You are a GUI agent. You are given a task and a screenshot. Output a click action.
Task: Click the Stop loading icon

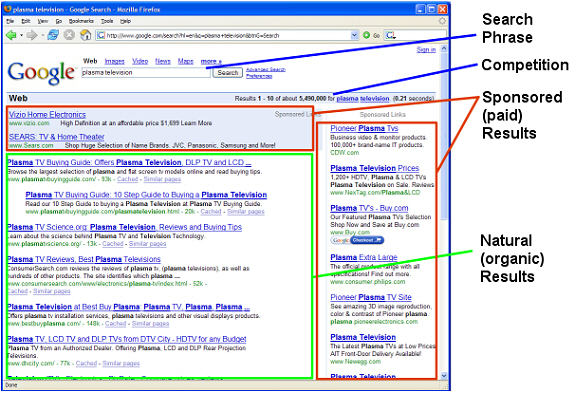point(69,35)
